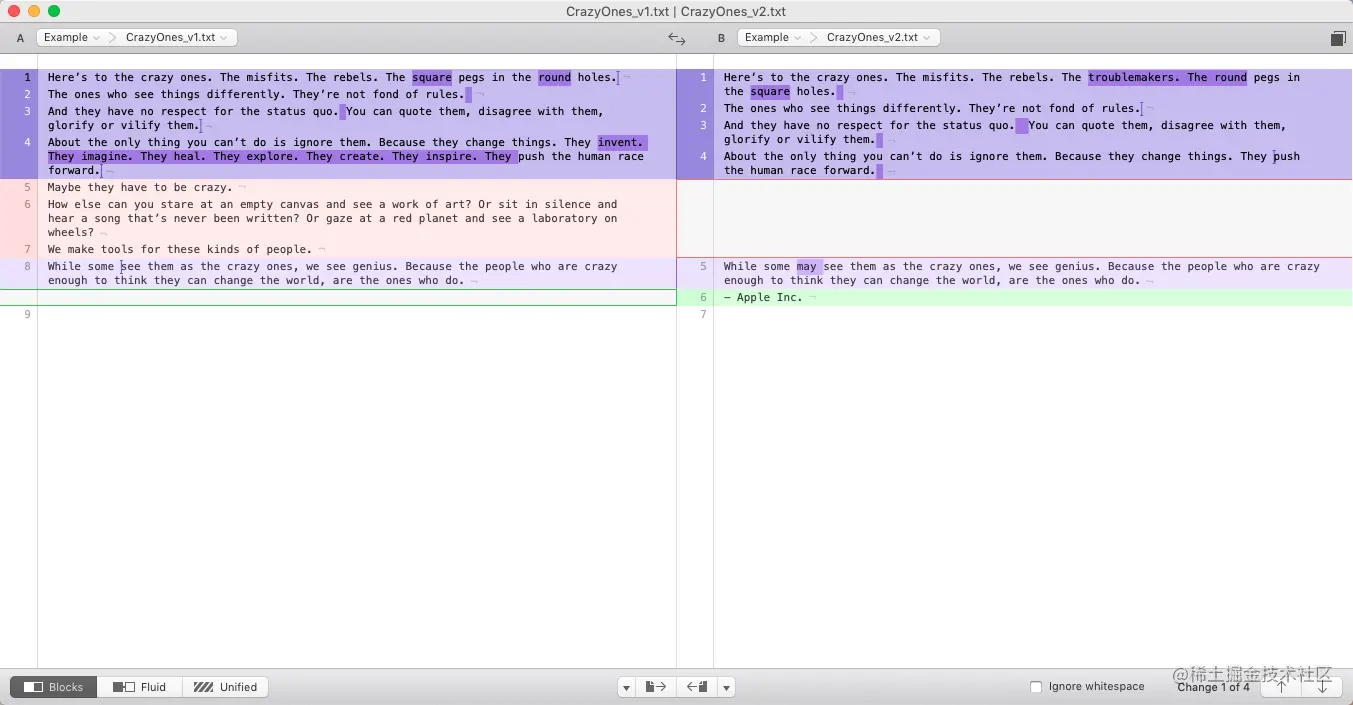Swap the A and B documents
The height and width of the screenshot is (705, 1353).
tap(677, 39)
